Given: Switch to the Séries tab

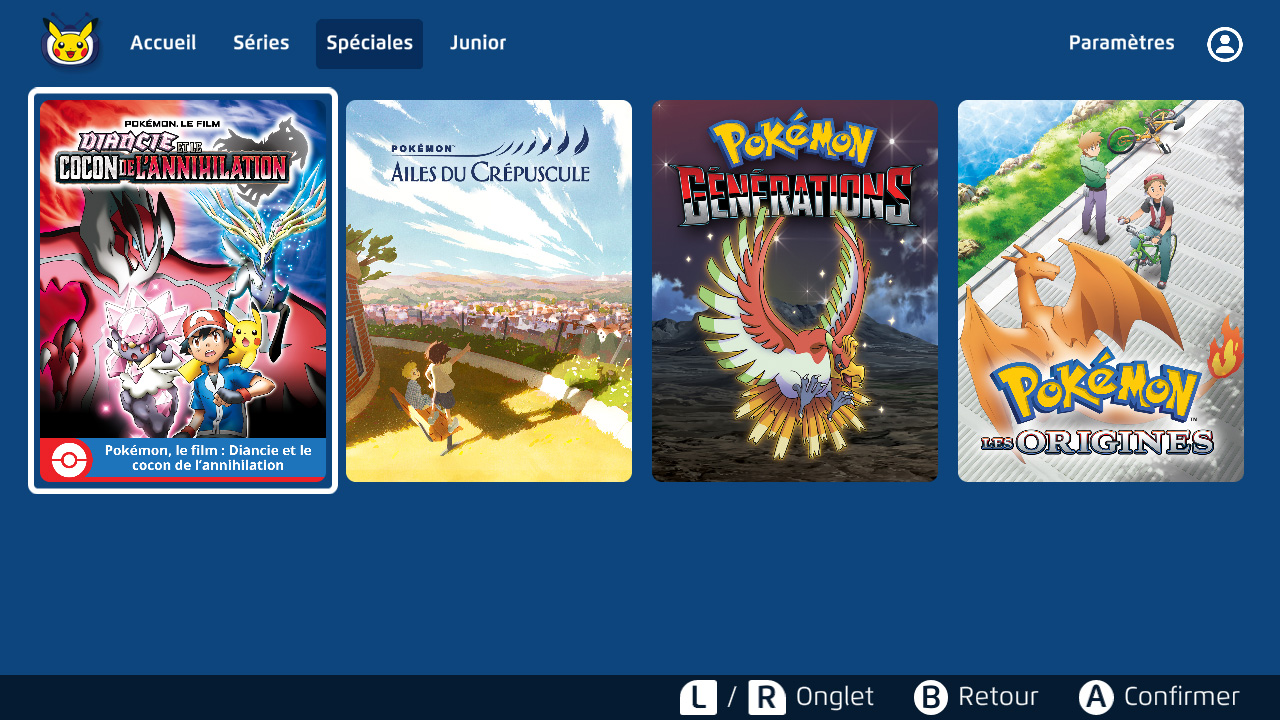Looking at the screenshot, I should tap(261, 43).
